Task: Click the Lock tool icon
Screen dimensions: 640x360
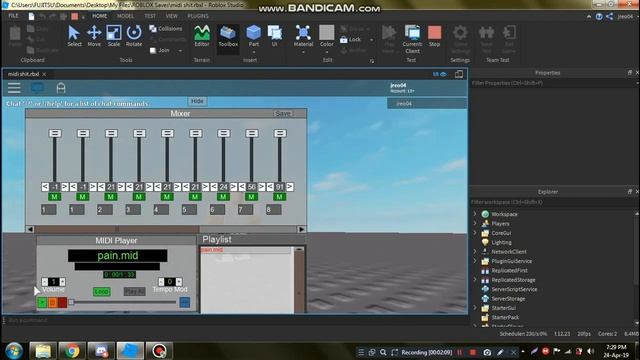Action: (x=344, y=40)
